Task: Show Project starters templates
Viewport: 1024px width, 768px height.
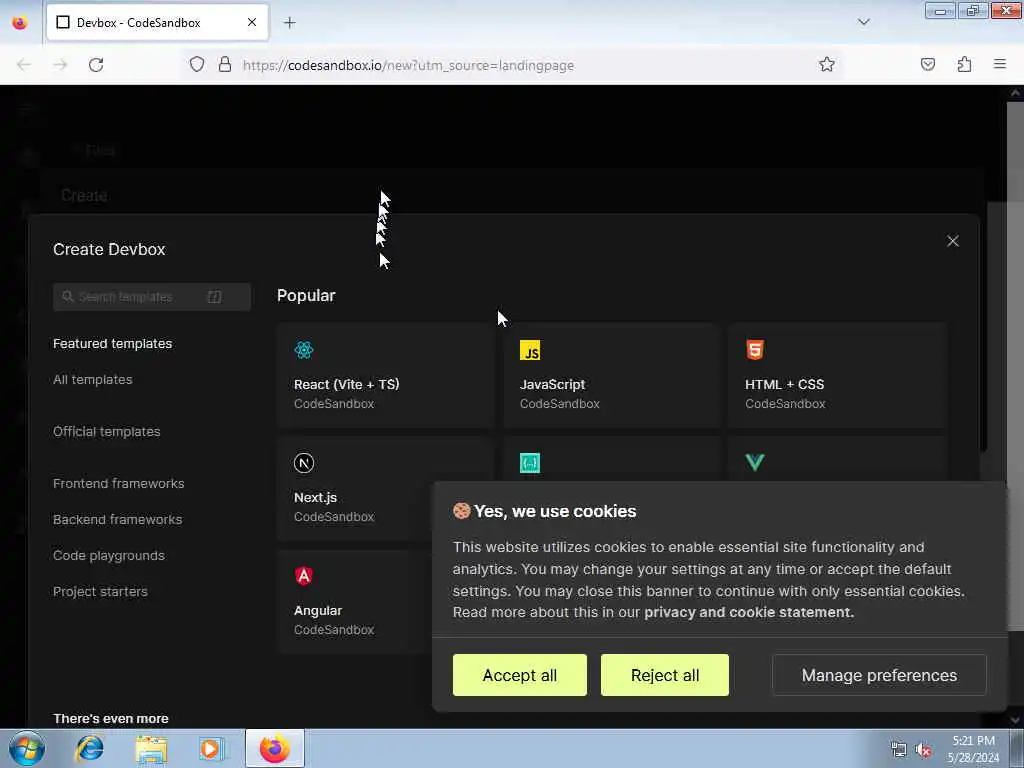Action: (x=101, y=591)
